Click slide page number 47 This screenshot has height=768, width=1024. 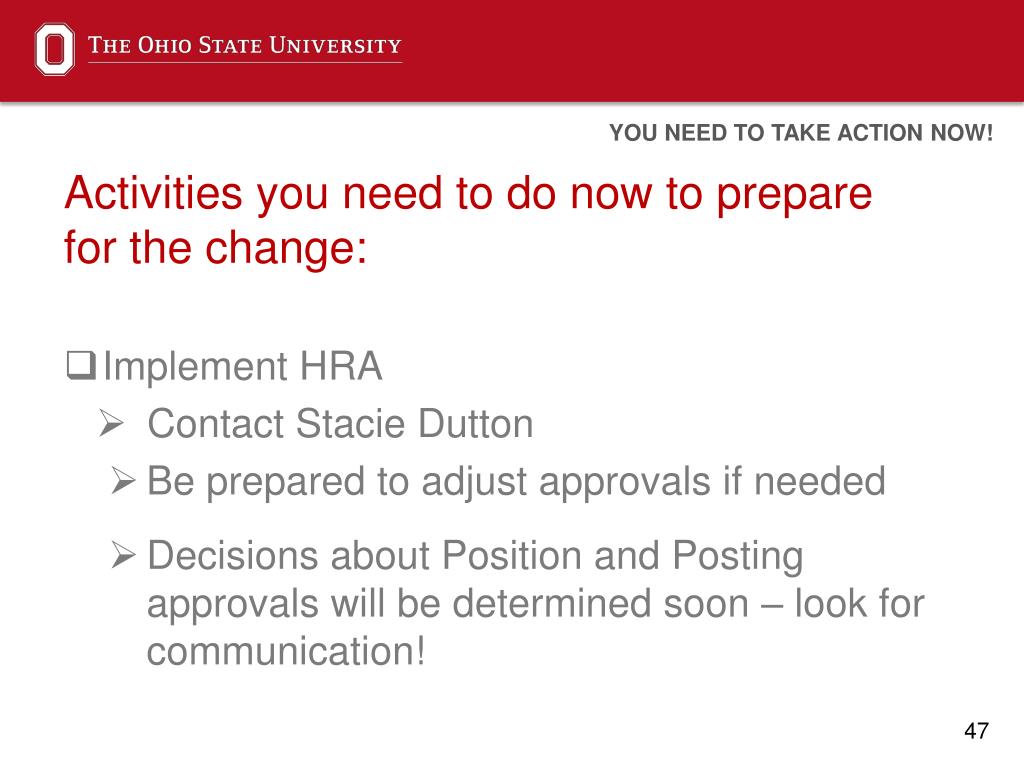[976, 730]
